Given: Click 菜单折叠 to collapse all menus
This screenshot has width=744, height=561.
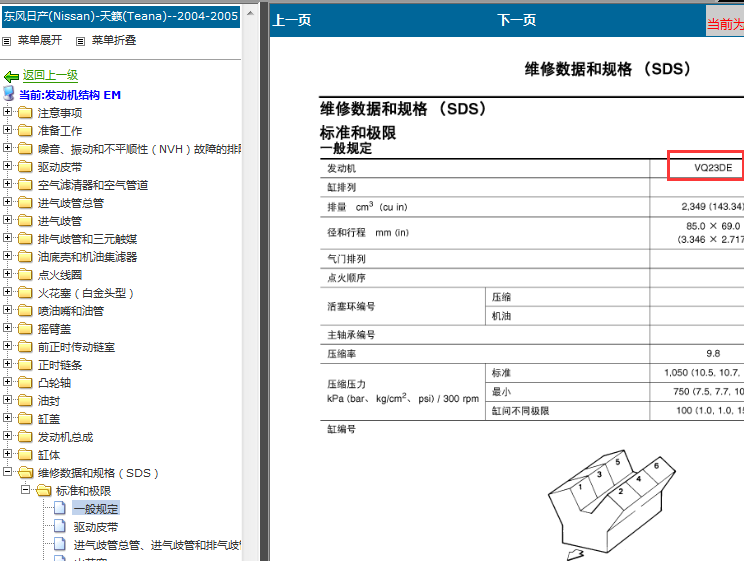Looking at the screenshot, I should click(x=114, y=40).
